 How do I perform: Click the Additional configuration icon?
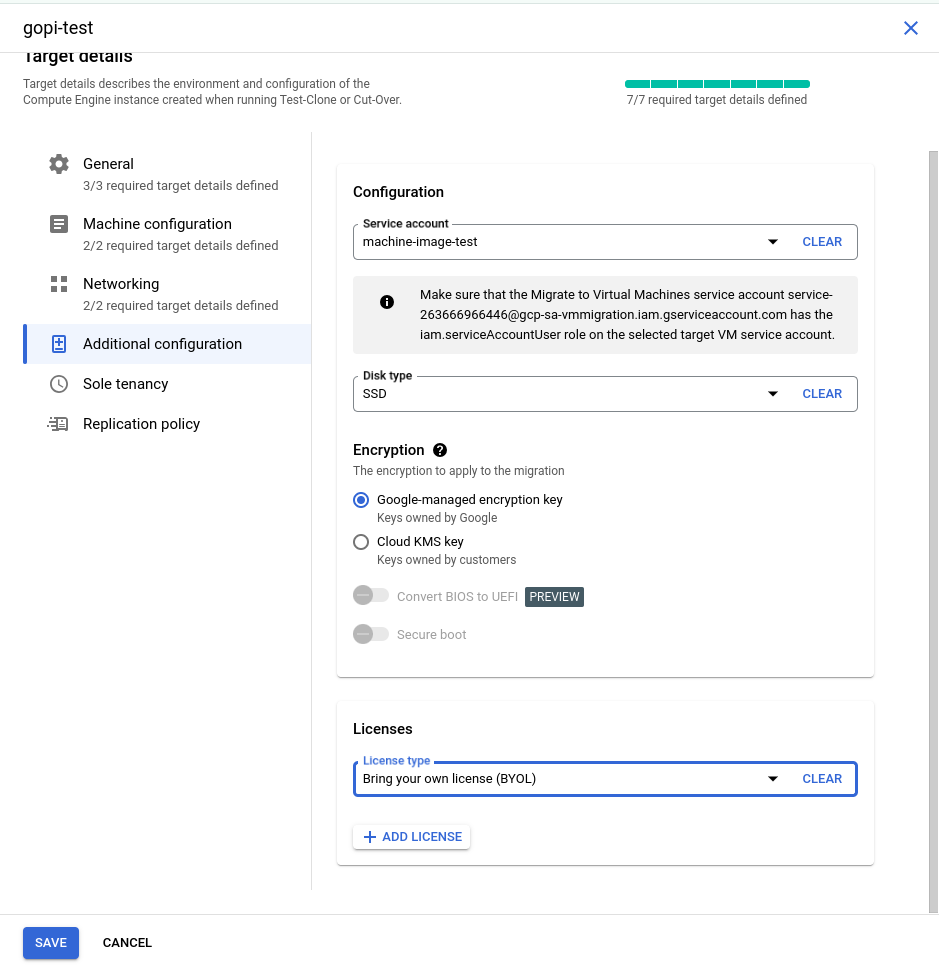pyautogui.click(x=59, y=344)
